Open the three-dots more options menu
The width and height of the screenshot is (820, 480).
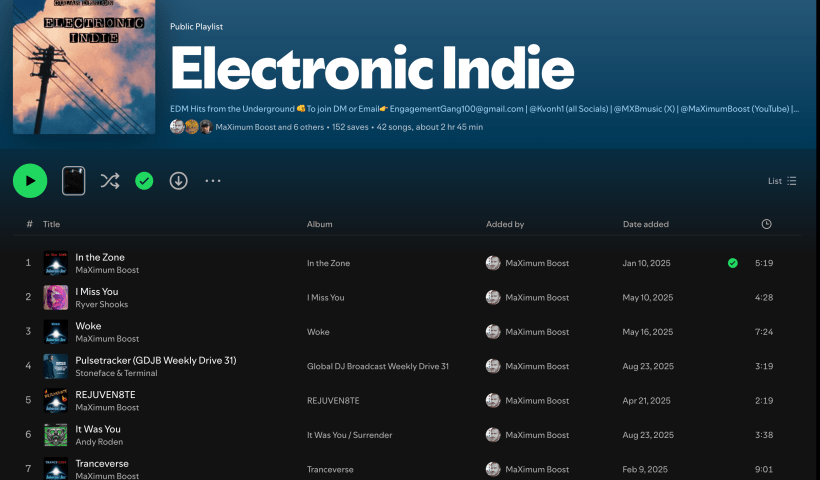tap(213, 181)
